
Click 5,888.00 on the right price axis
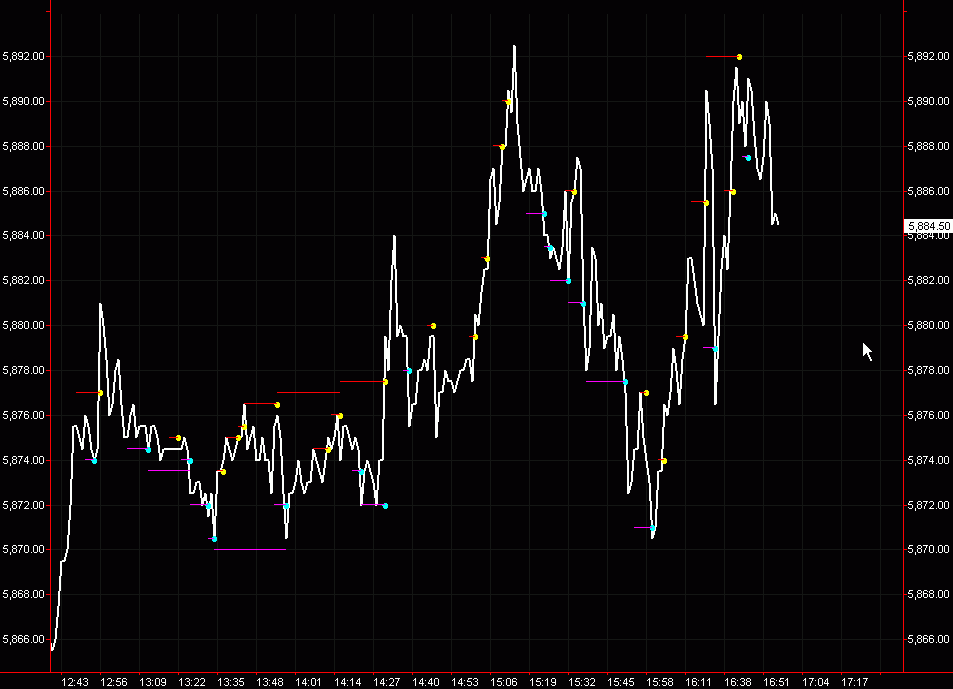click(x=928, y=146)
